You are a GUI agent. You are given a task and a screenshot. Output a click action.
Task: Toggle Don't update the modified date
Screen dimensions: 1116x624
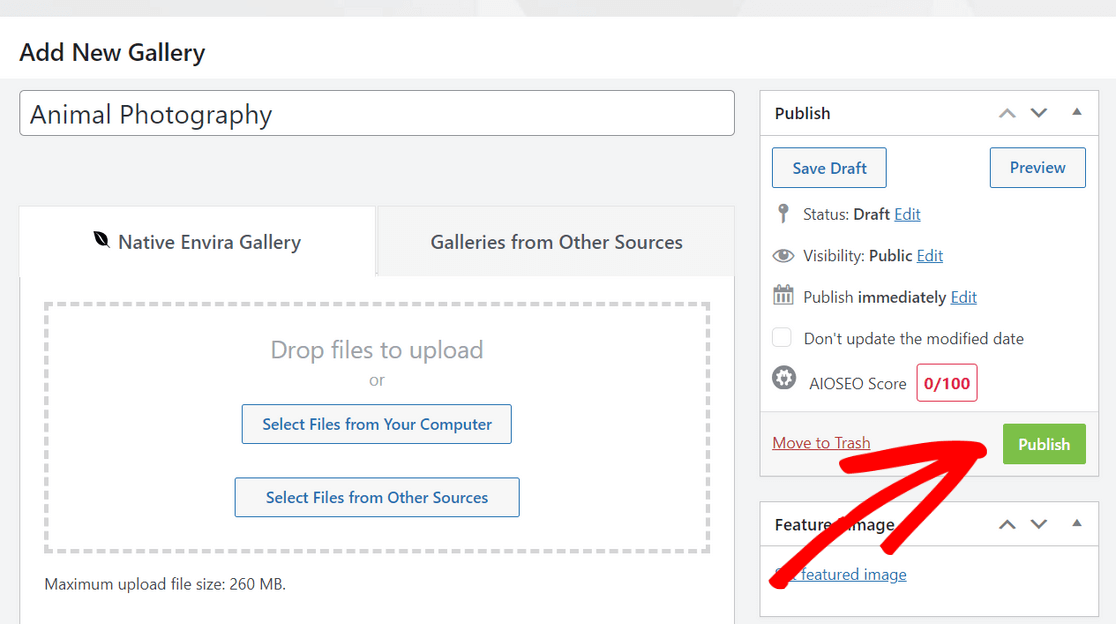(x=782, y=337)
